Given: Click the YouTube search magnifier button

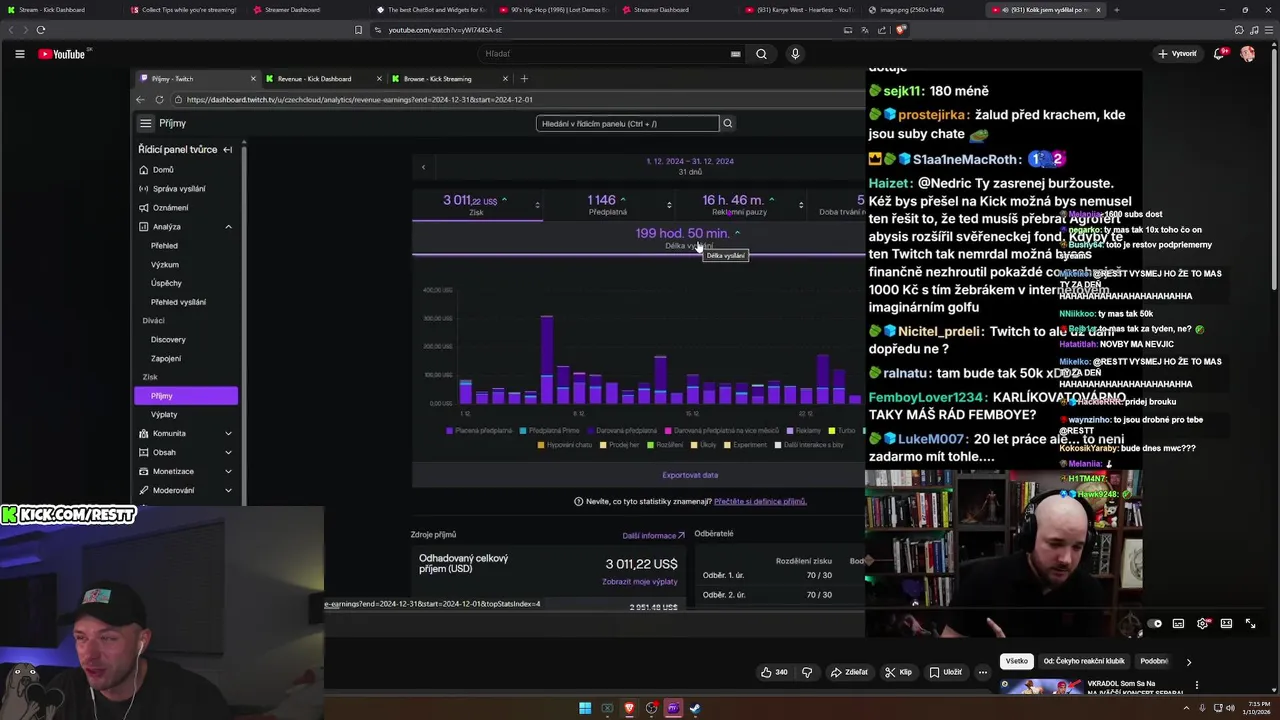Looking at the screenshot, I should (x=761, y=54).
